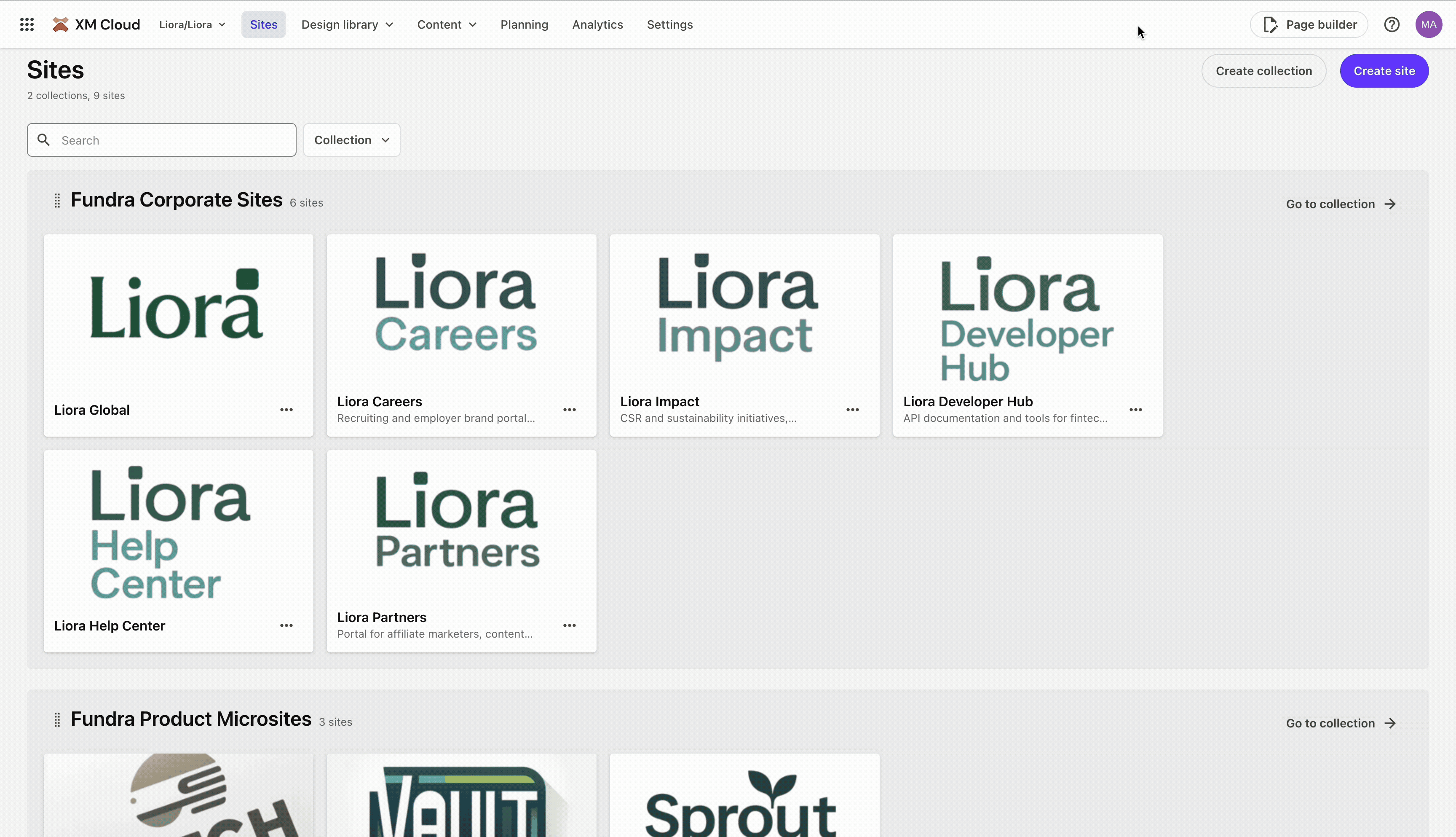
Task: Grab the Fundra Product Microsites drag handle
Action: click(57, 720)
